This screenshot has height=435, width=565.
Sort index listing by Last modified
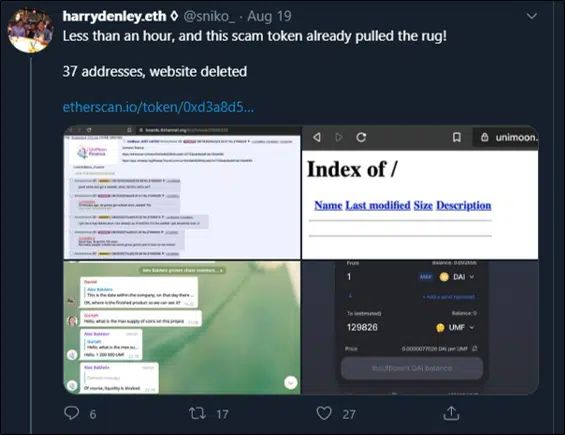378,205
